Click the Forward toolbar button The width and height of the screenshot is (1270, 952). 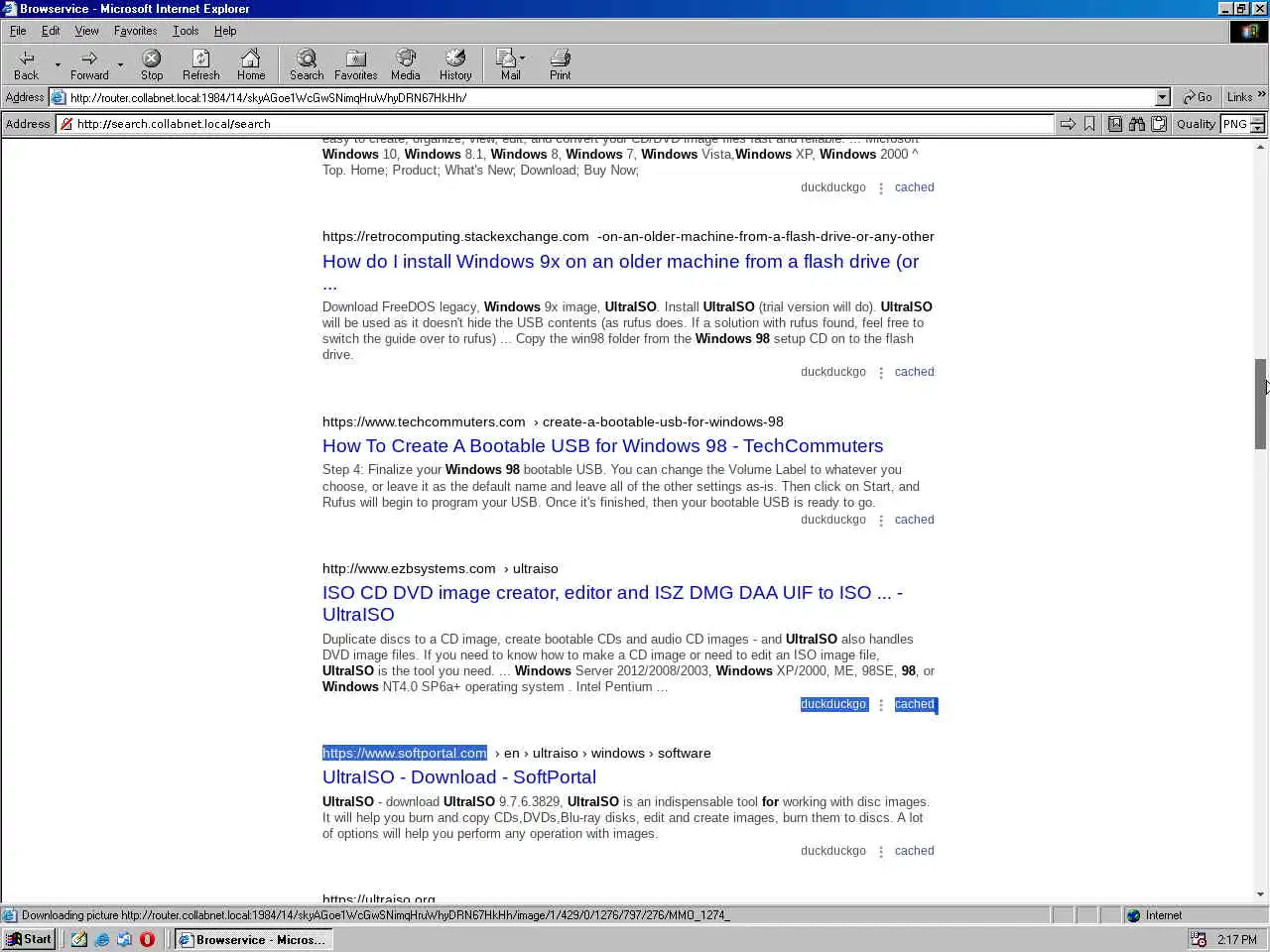(89, 64)
